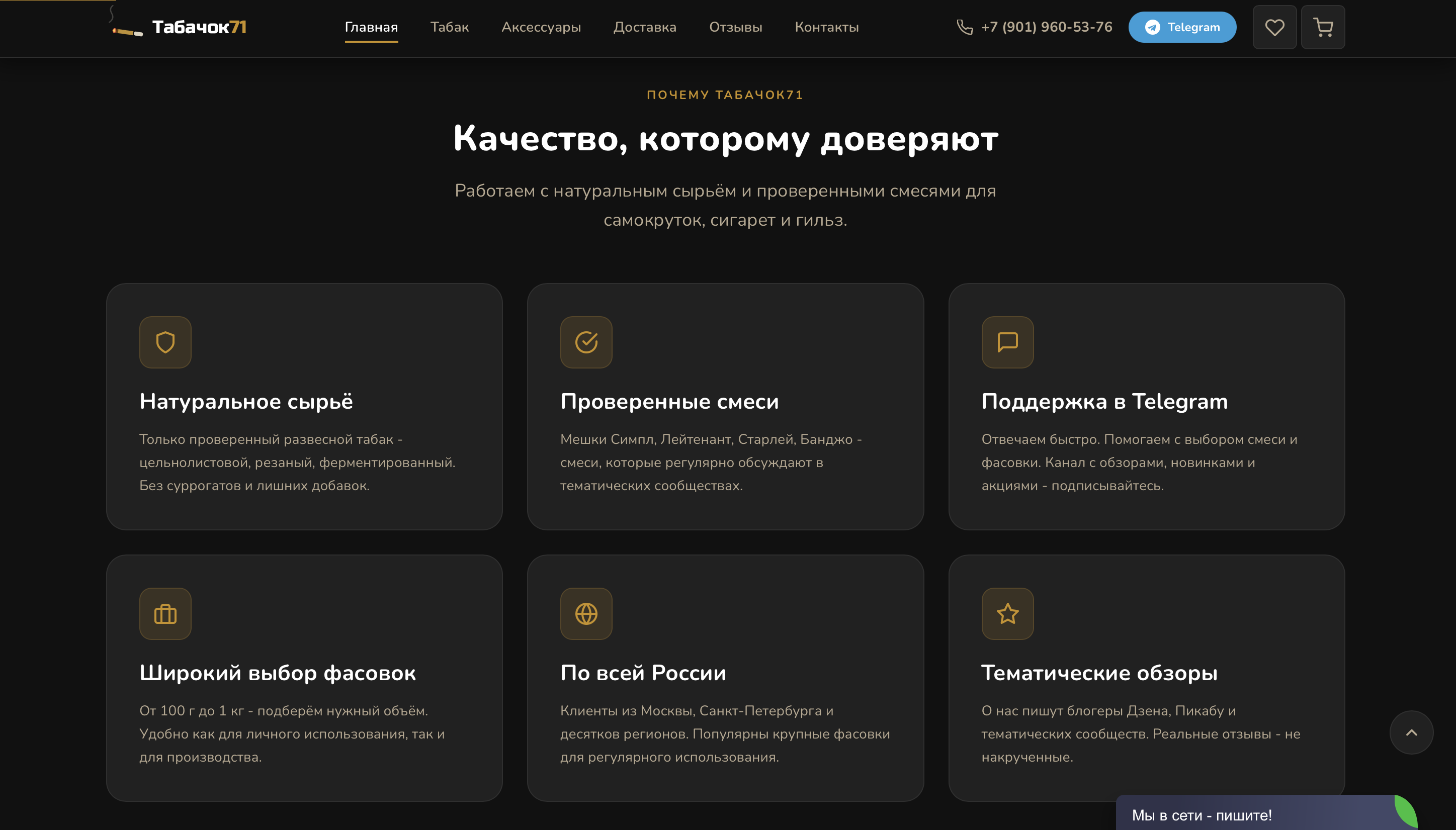
Task: Click the text 'От 100 г до 1 кг'
Action: pyautogui.click(x=191, y=710)
